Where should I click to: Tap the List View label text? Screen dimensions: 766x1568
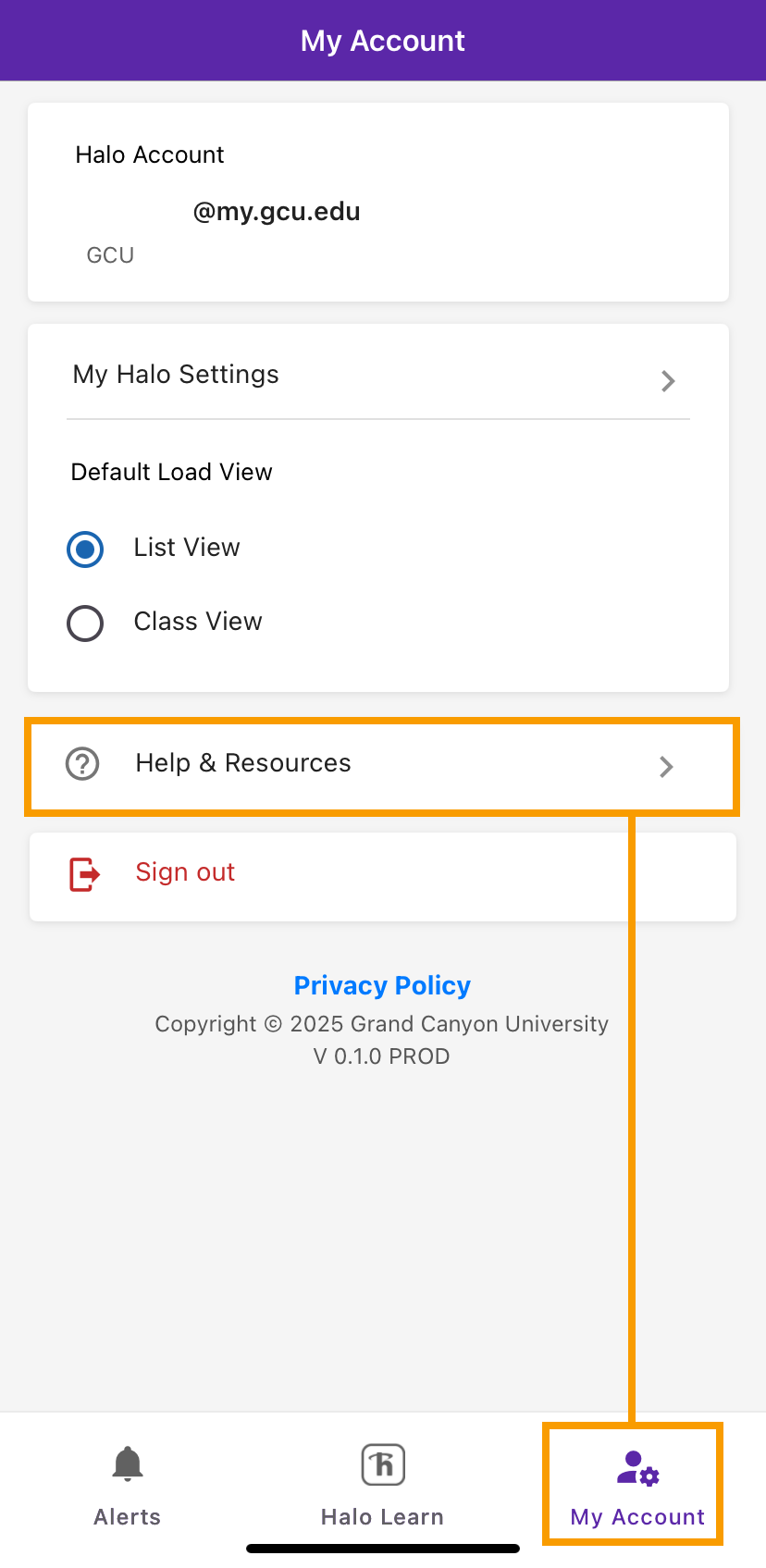coord(187,548)
